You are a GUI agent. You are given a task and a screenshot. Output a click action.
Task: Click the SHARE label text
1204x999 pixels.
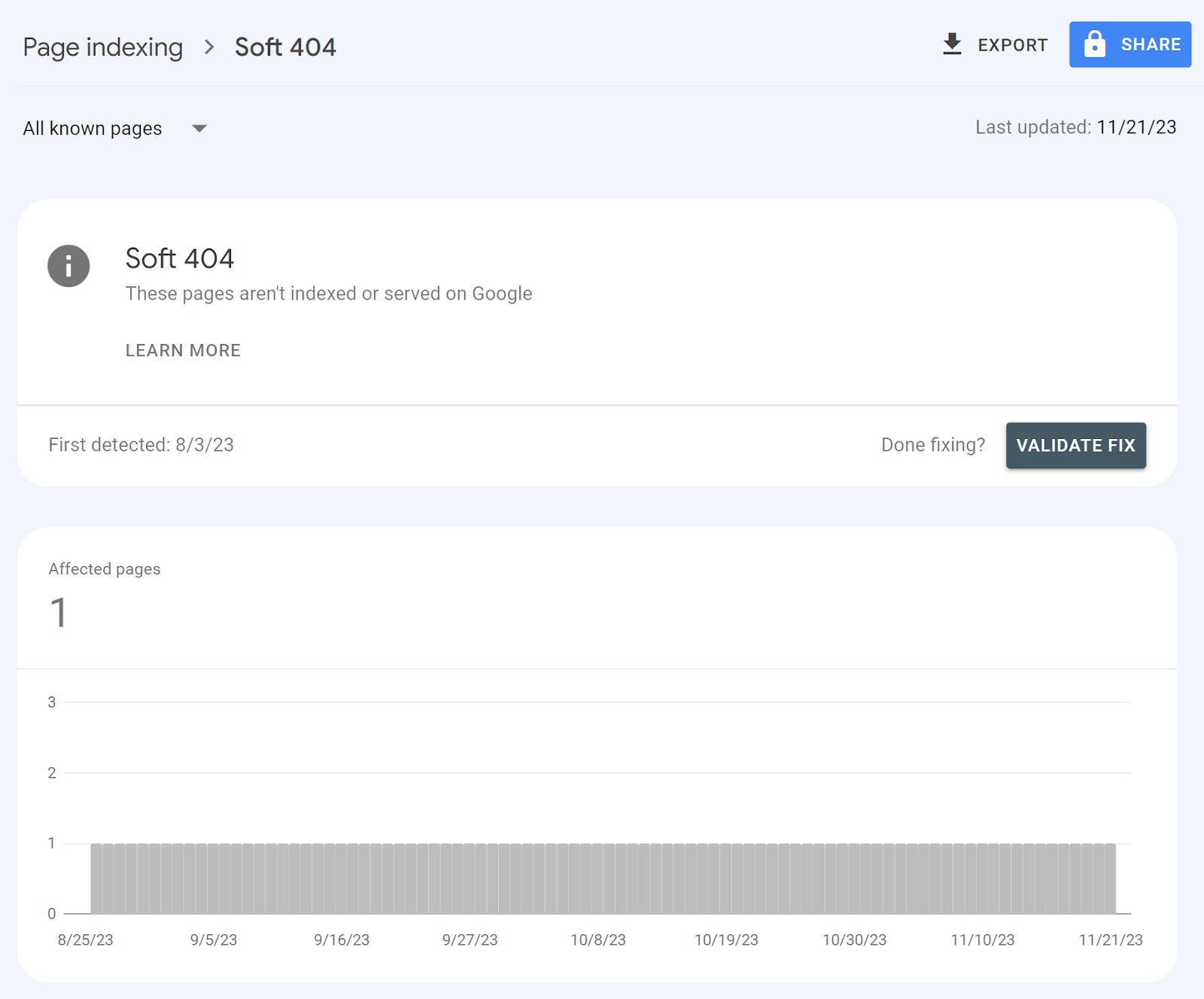point(1150,44)
